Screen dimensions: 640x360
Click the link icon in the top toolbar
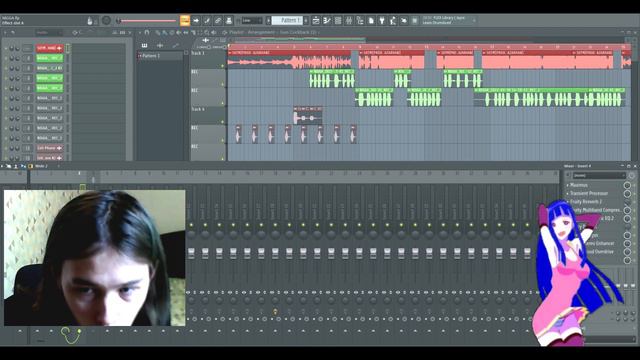coord(218,20)
